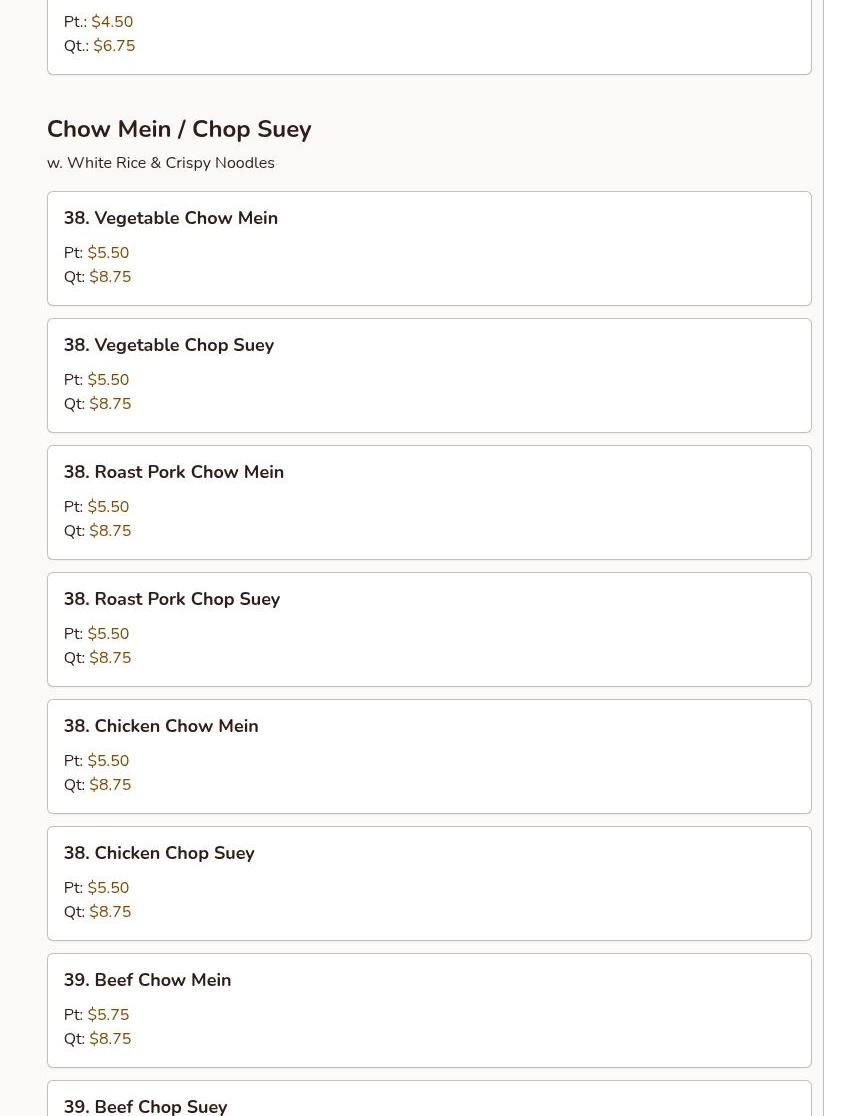
Task: Select the Chicken Chop Suey item
Action: (159, 853)
